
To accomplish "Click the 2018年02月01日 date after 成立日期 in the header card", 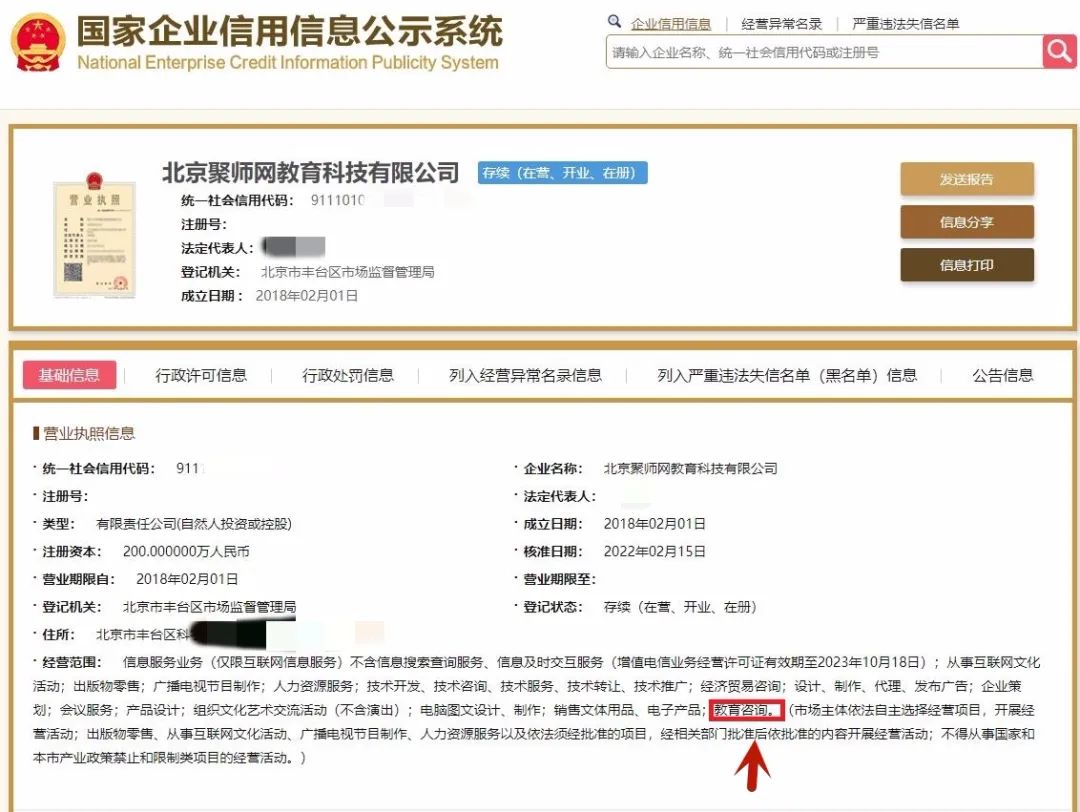I will 307,295.
